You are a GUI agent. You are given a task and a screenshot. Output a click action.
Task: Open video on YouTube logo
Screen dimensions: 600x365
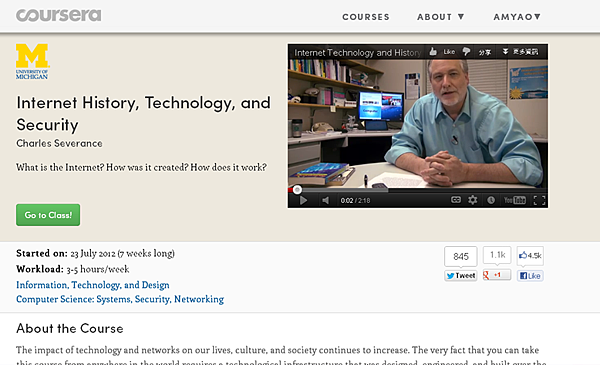[x=515, y=200]
